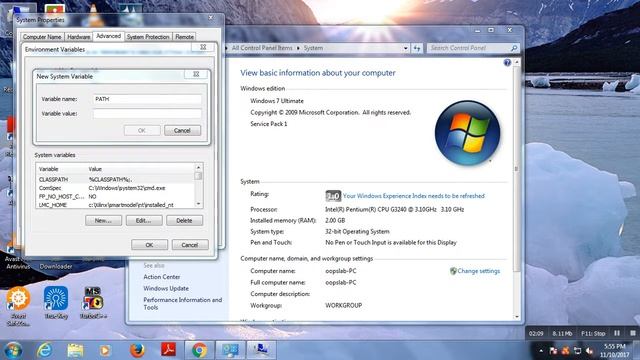
Task: Click the Variable column header
Action: click(x=61, y=169)
